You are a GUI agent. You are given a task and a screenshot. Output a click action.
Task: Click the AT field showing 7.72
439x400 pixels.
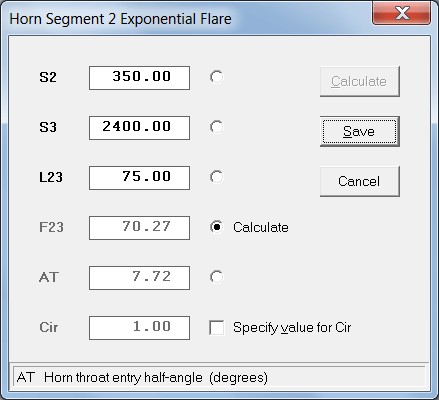(x=139, y=278)
